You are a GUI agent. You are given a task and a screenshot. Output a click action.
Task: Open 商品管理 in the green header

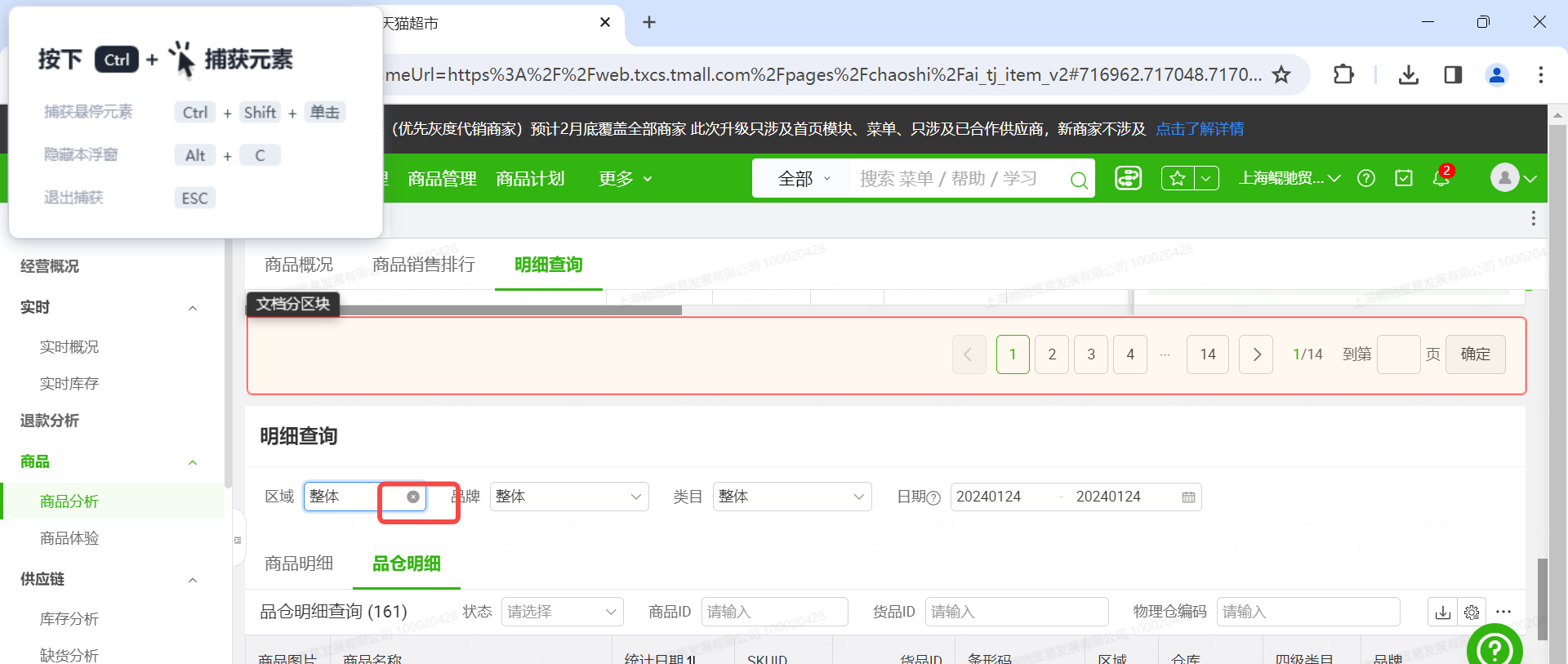click(443, 179)
